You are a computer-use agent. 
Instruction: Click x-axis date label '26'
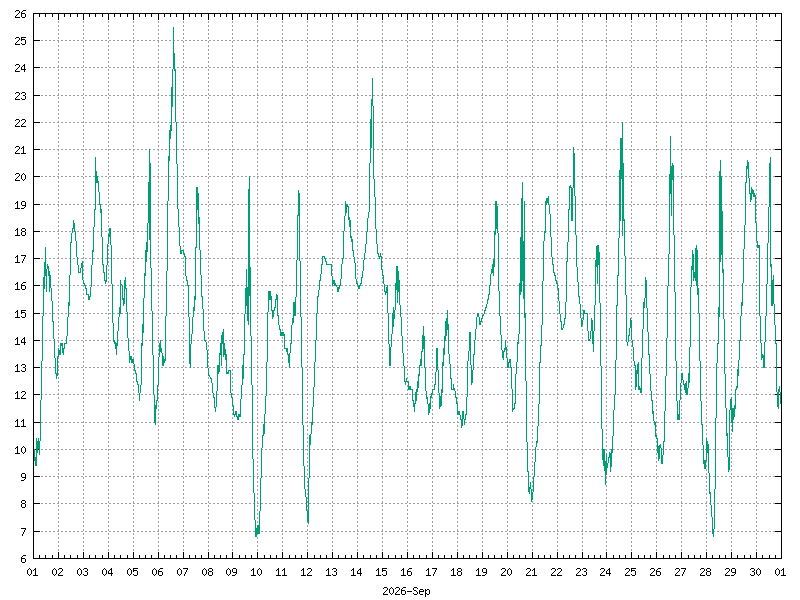(656, 572)
